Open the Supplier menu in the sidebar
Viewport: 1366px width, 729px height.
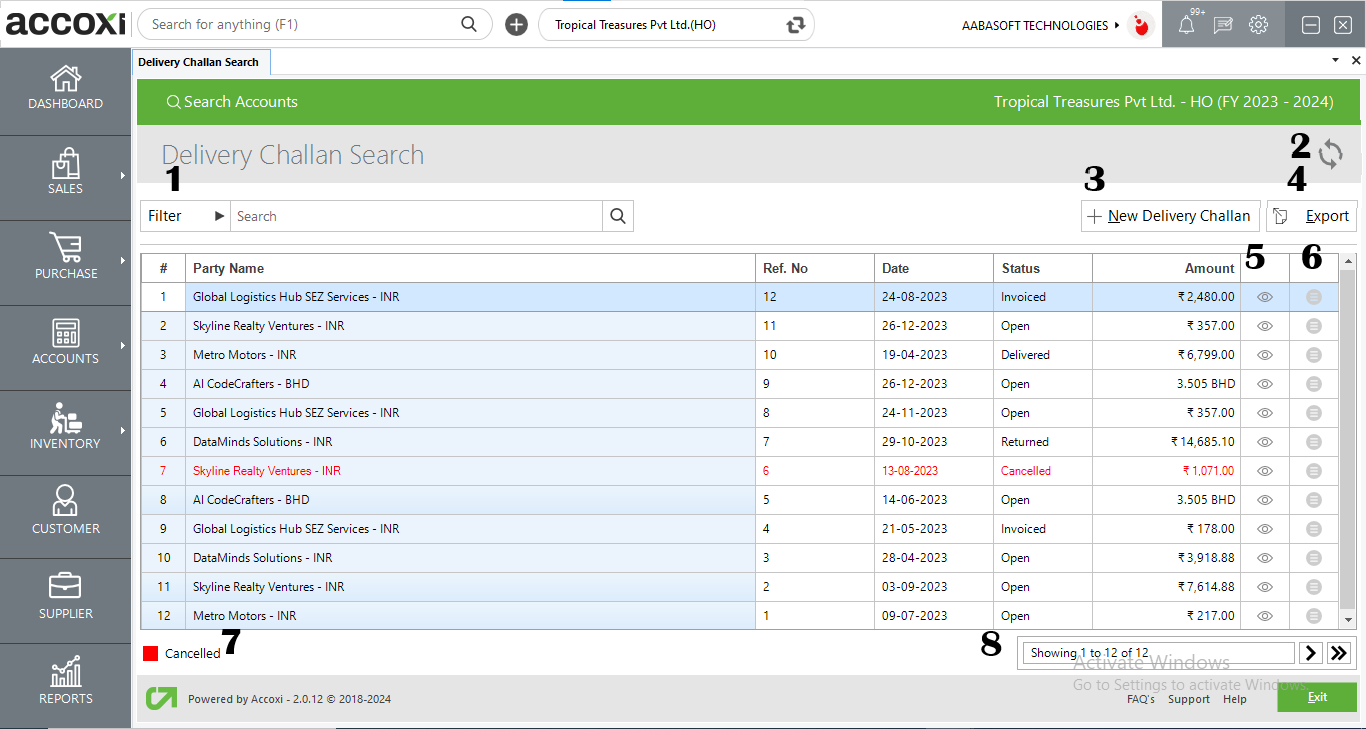tap(65, 597)
